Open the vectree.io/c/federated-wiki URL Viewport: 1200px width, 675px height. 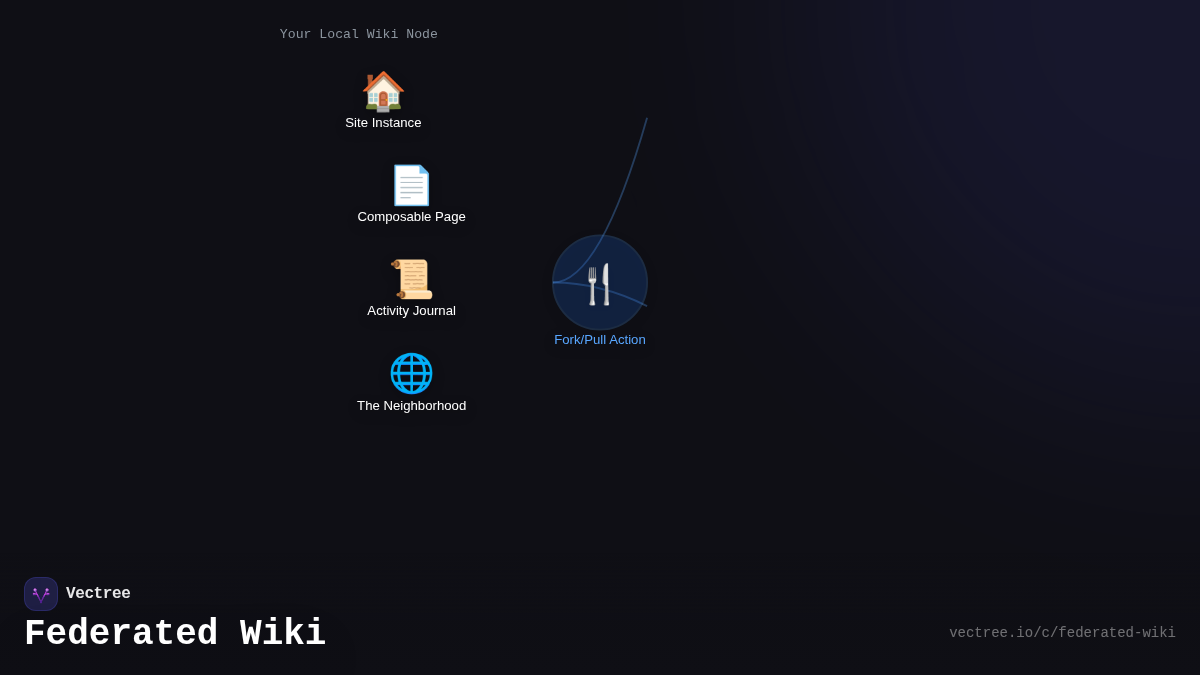click(x=1062, y=632)
